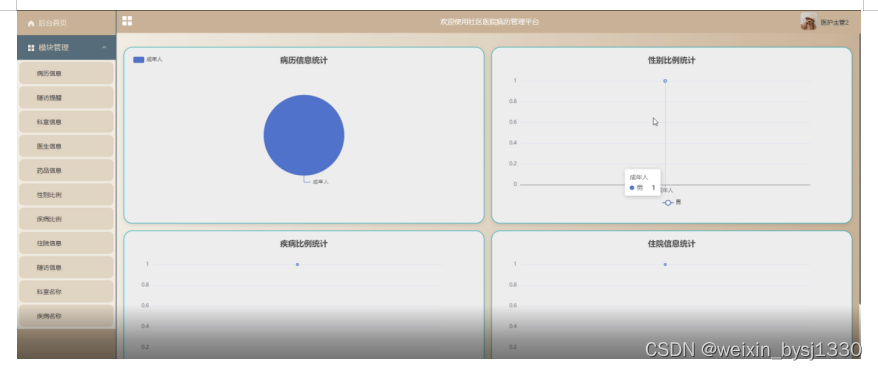Image resolution: width=878 pixels, height=370 pixels.
Task: Click the data point in 疾病比例统计 chart
Action: (297, 264)
